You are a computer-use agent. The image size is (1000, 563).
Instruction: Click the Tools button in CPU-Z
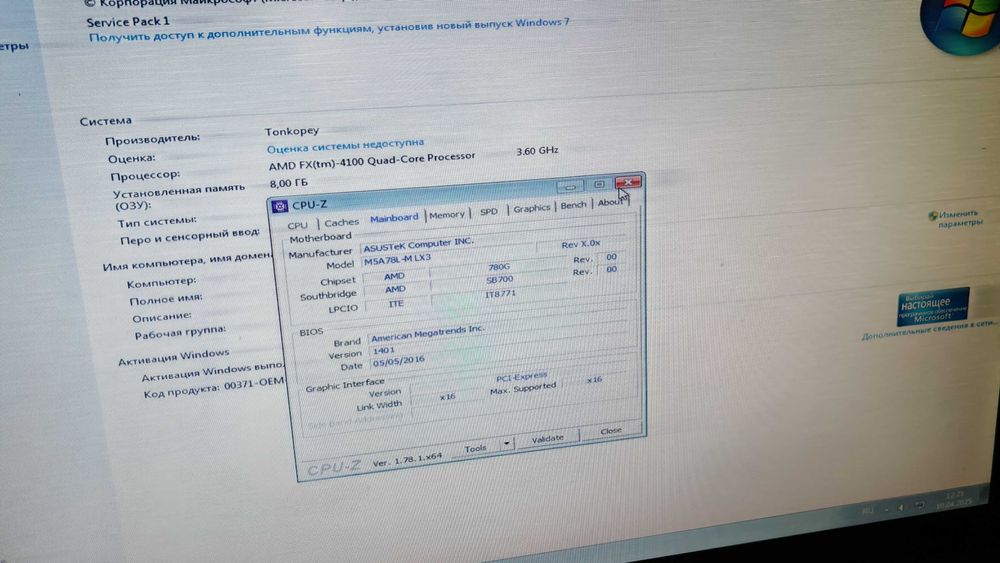tap(476, 448)
